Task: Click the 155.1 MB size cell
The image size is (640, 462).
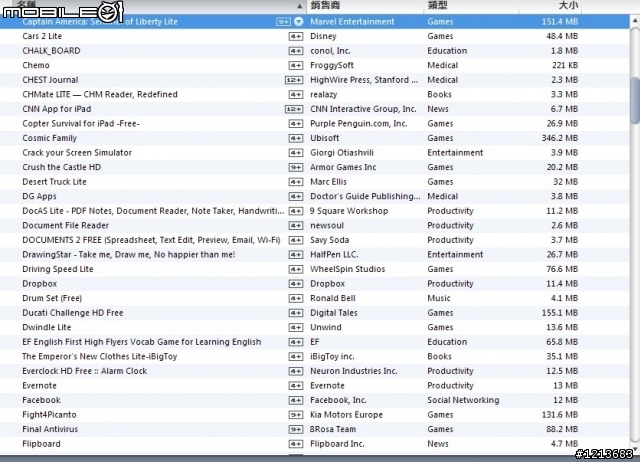Action: [560, 313]
